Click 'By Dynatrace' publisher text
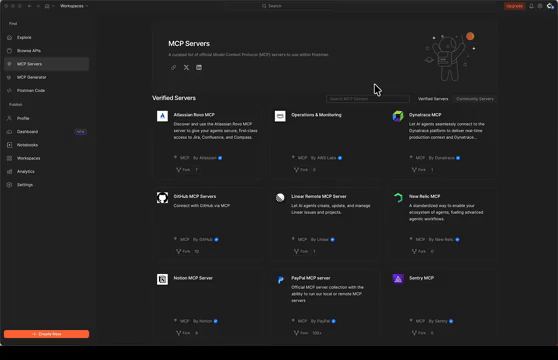This screenshot has height=360, width=558. [x=441, y=158]
